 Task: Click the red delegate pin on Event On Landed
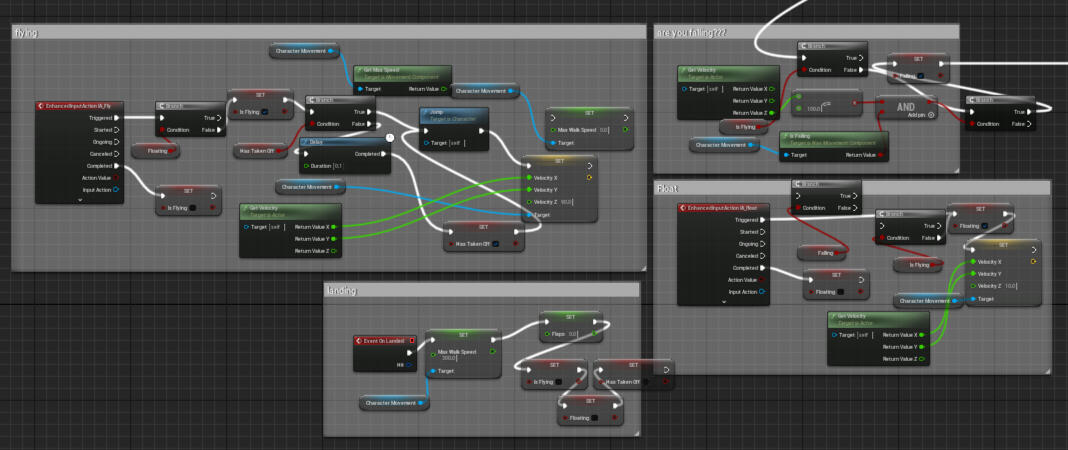411,340
